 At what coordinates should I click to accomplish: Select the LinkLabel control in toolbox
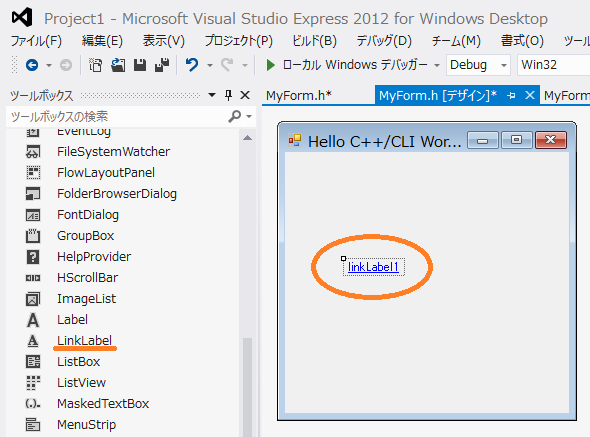pyautogui.click(x=84, y=341)
